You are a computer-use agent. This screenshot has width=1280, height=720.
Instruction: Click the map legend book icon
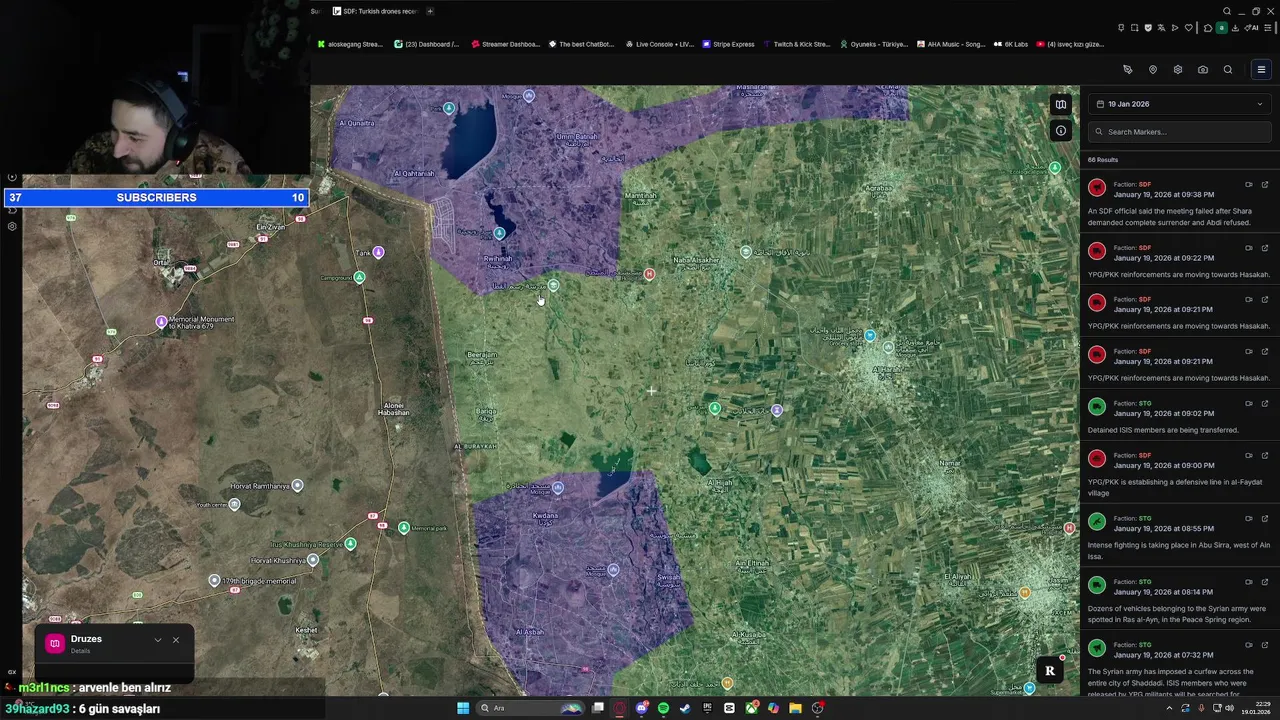coord(1060,104)
